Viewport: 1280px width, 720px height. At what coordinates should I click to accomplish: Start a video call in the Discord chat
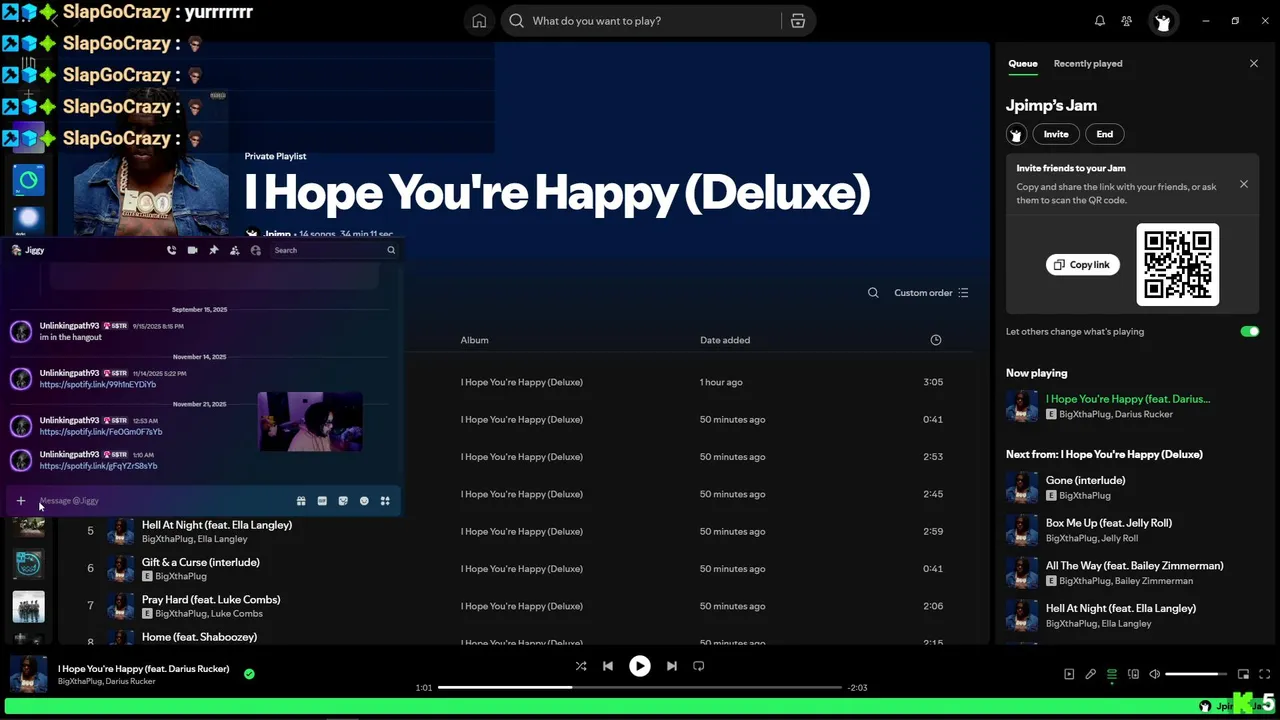tap(192, 250)
